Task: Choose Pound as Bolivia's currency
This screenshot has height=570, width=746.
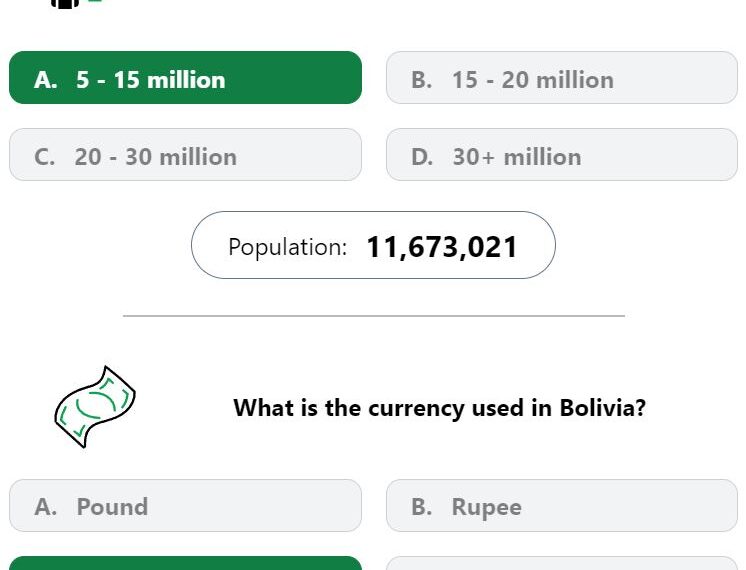Action: pos(186,505)
